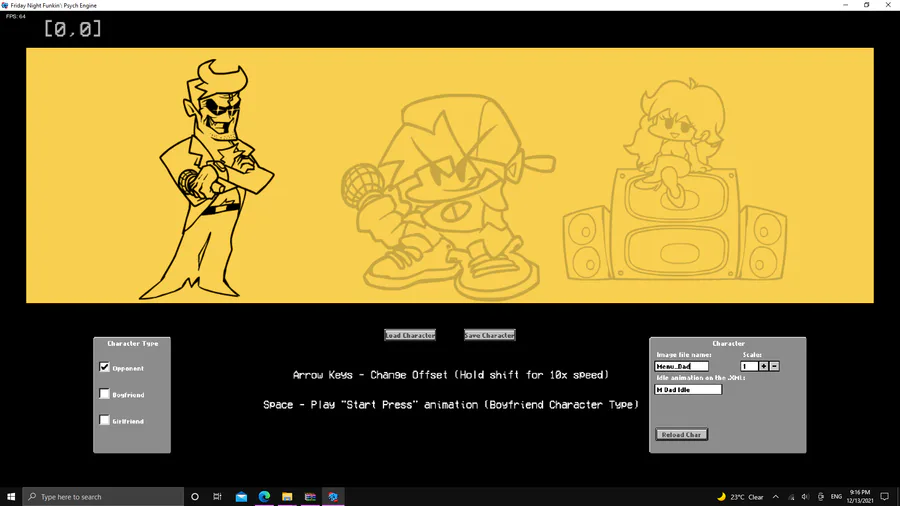Focus the Image file name field

[x=681, y=366]
